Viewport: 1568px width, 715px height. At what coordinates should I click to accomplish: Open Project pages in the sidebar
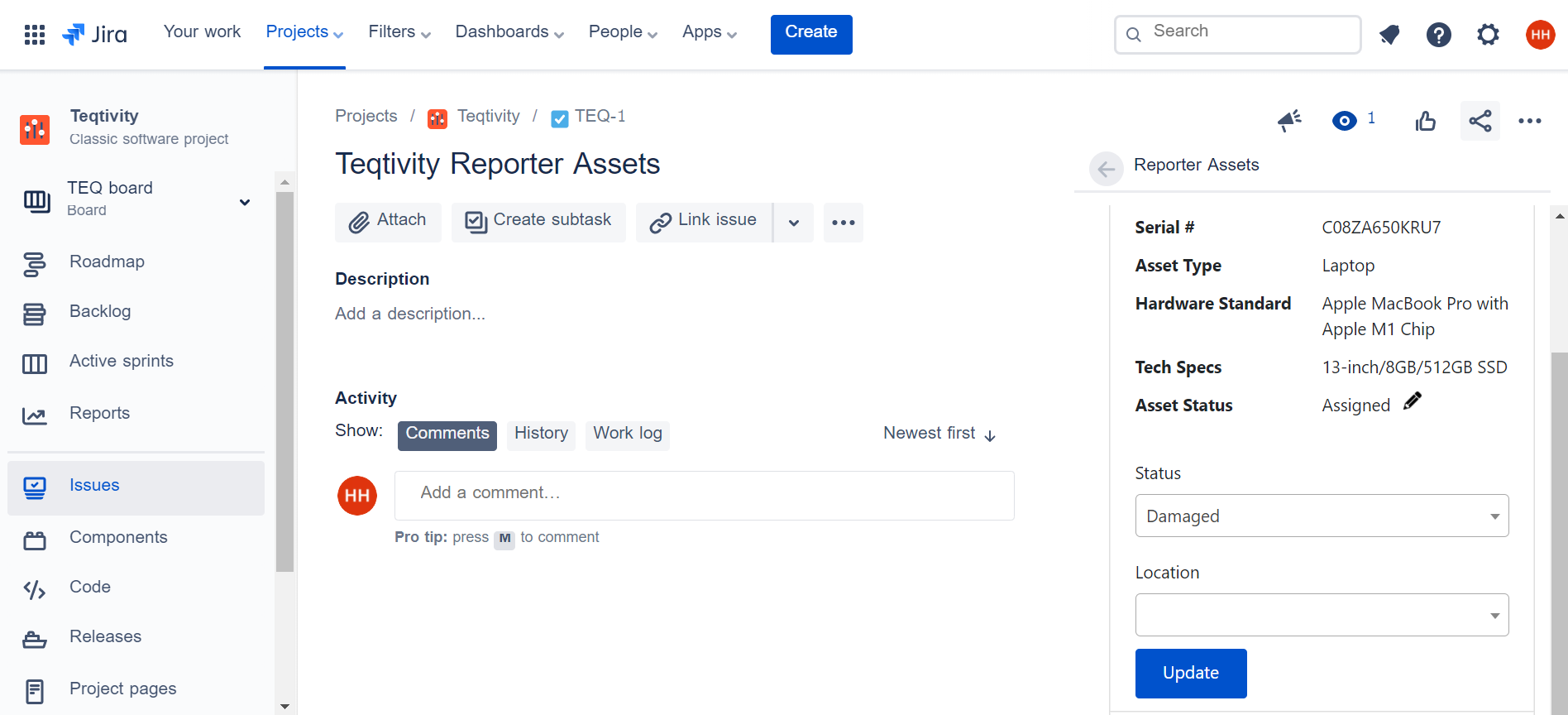click(x=136, y=689)
